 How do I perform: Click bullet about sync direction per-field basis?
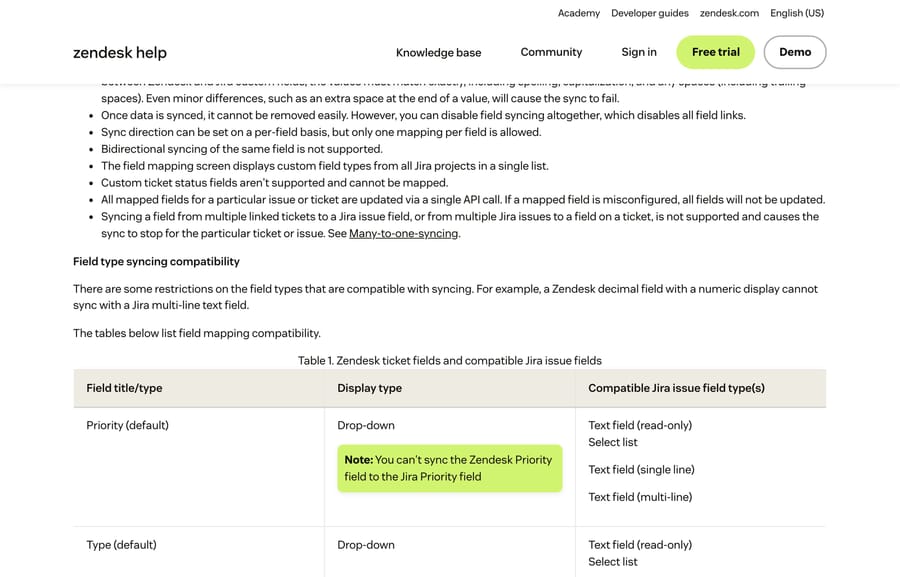tap(321, 132)
